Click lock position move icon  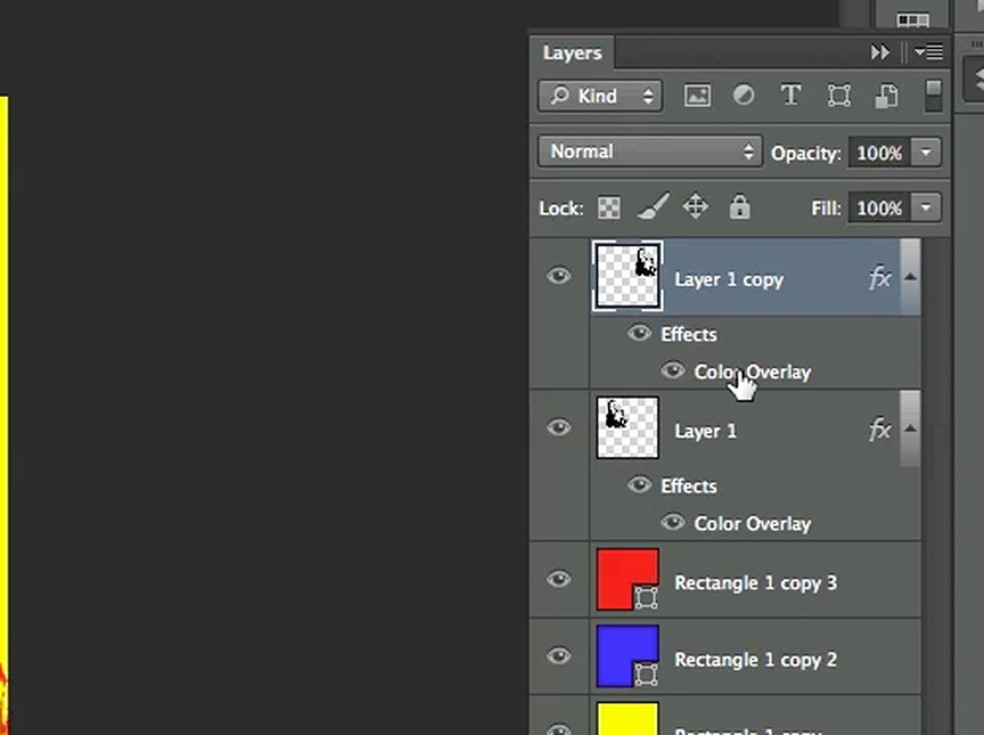[x=696, y=208]
